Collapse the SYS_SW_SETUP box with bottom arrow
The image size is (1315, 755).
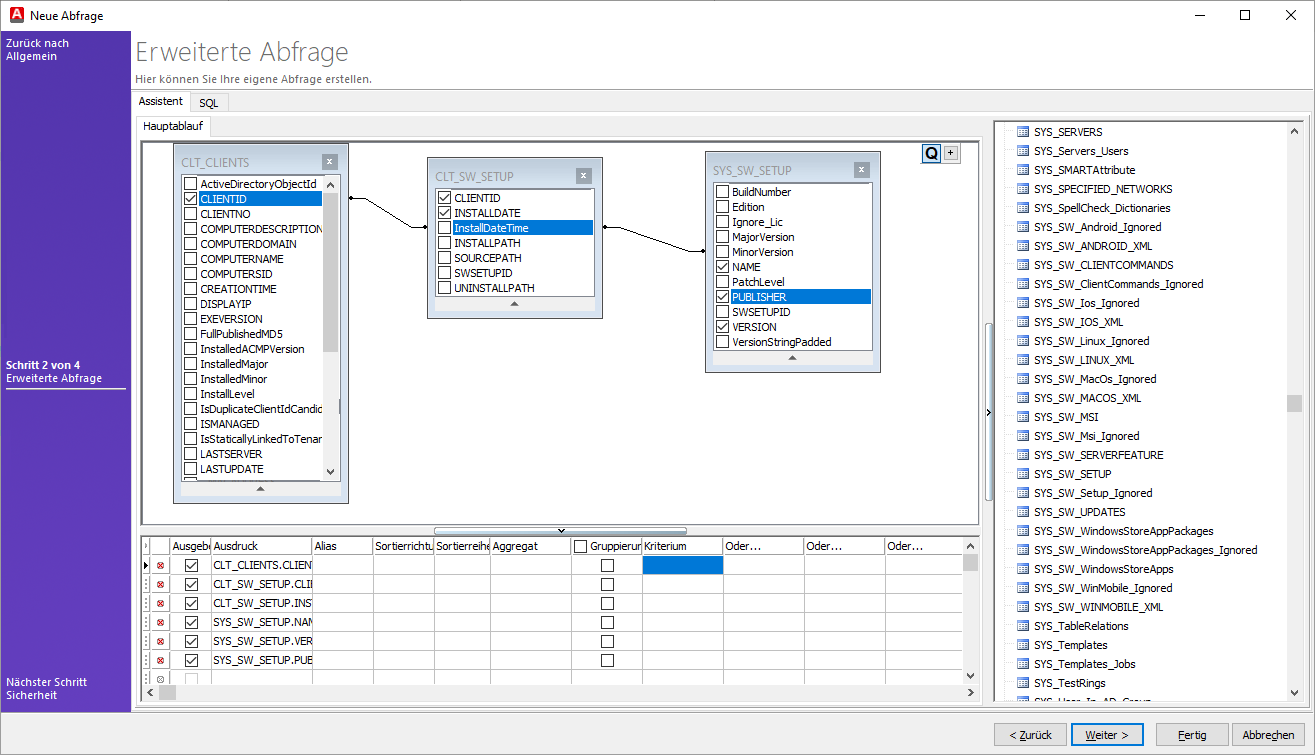coord(792,357)
